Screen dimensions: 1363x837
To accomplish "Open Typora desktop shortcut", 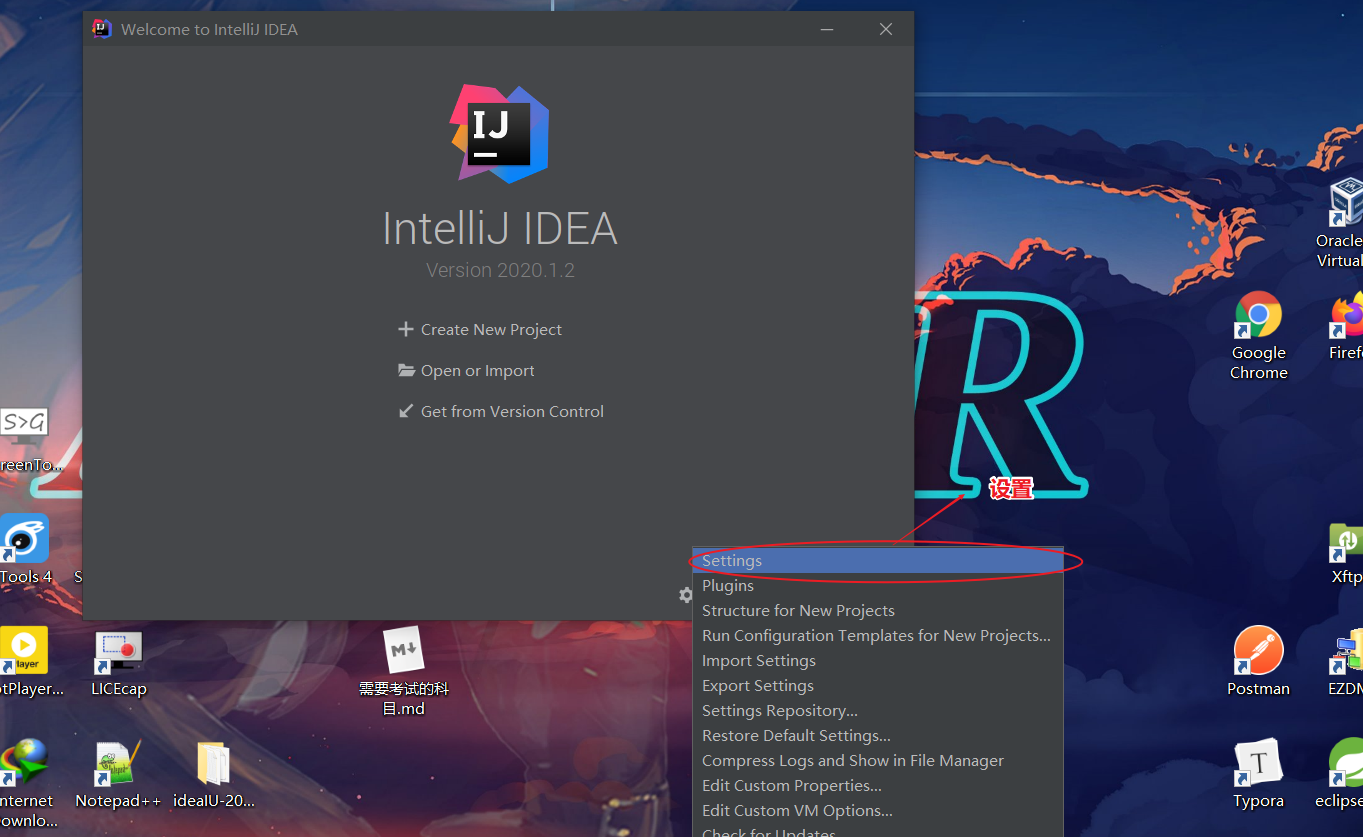I will point(1258,774).
